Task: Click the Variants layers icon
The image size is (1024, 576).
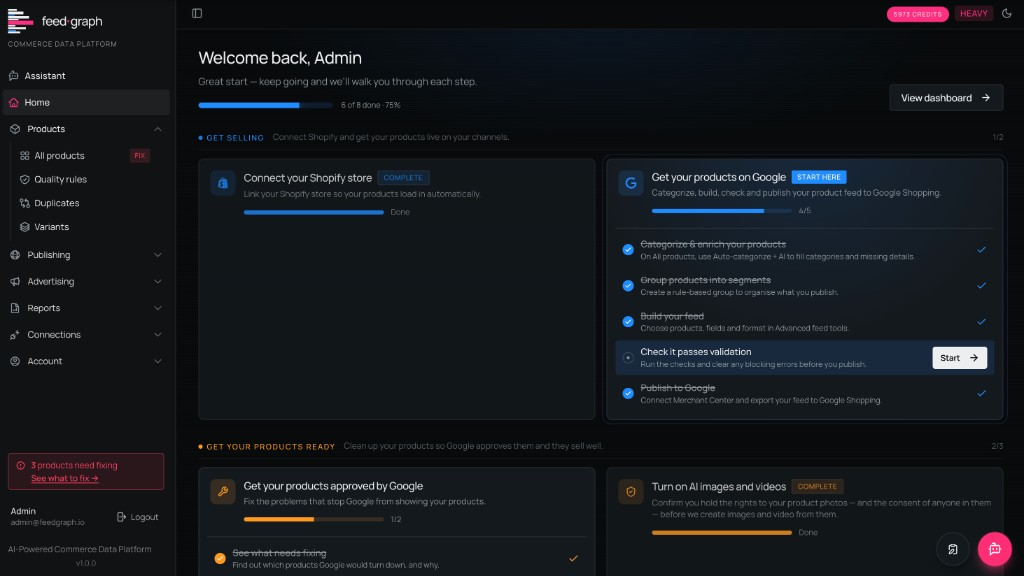Action: click(25, 227)
